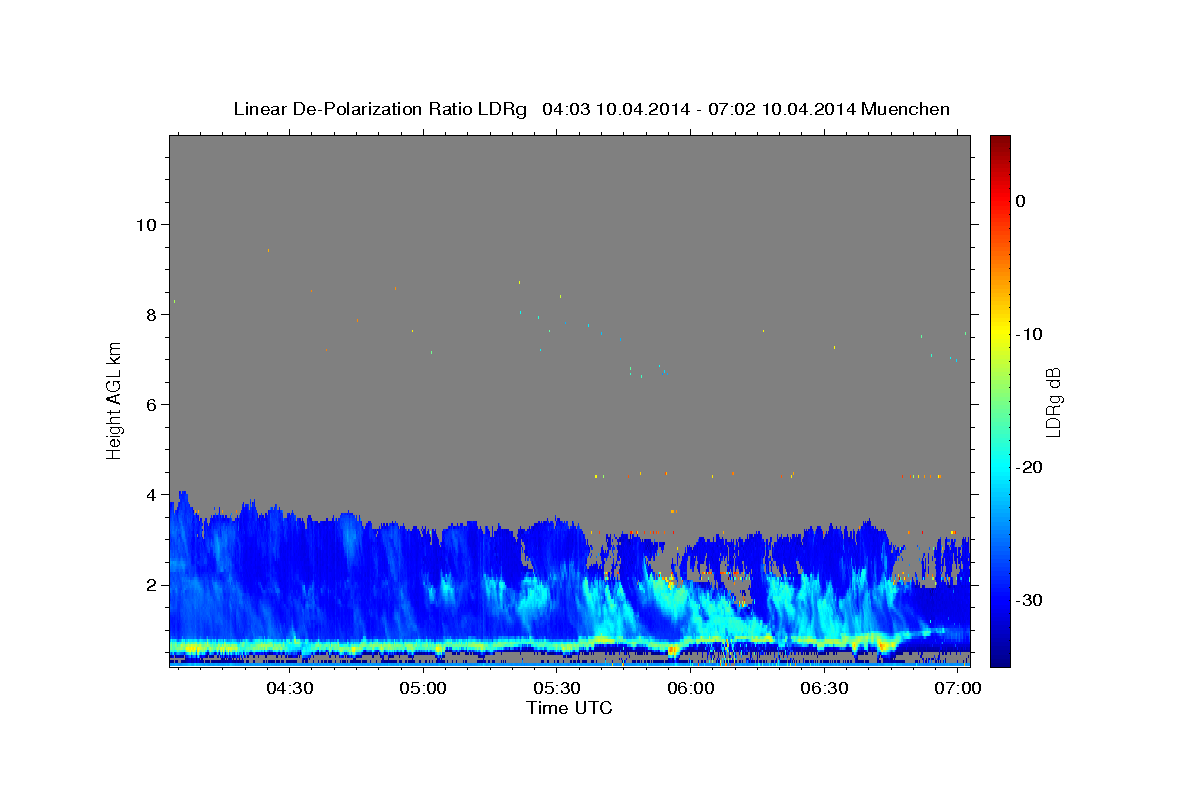Image resolution: width=1200 pixels, height=800 pixels.
Task: Click the '07:00' time axis label
Action: pos(959,688)
